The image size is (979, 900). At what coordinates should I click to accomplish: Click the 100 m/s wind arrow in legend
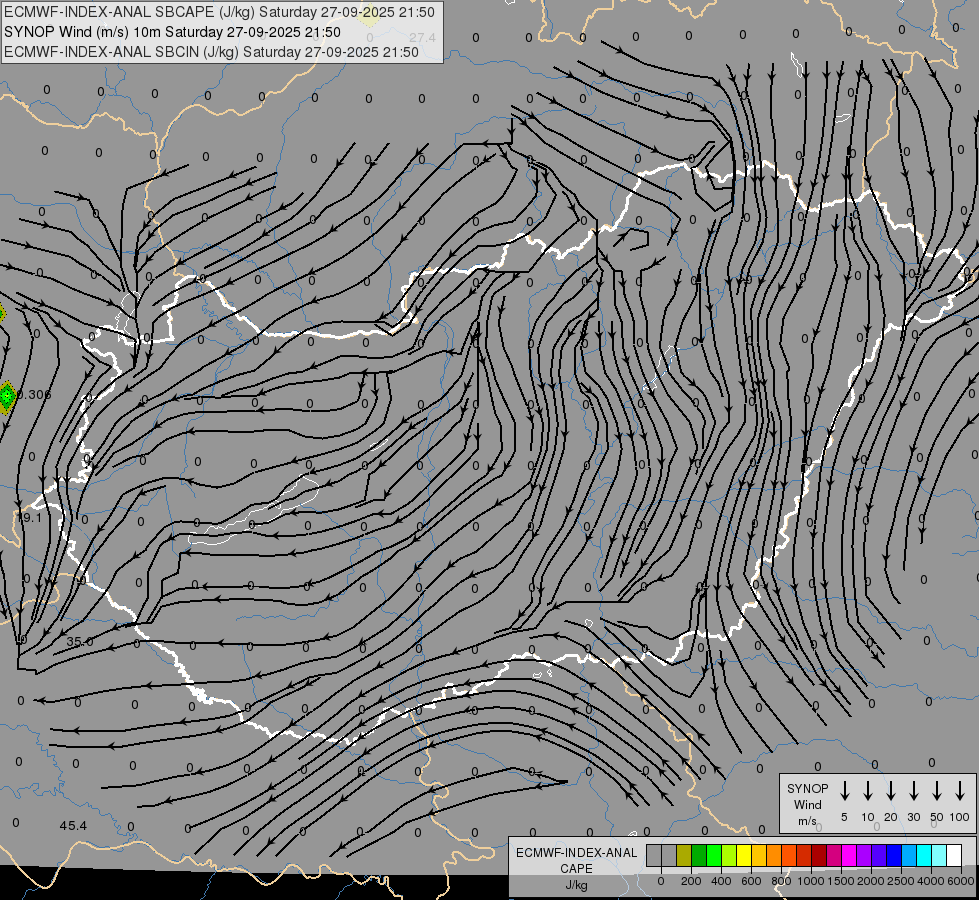[960, 791]
